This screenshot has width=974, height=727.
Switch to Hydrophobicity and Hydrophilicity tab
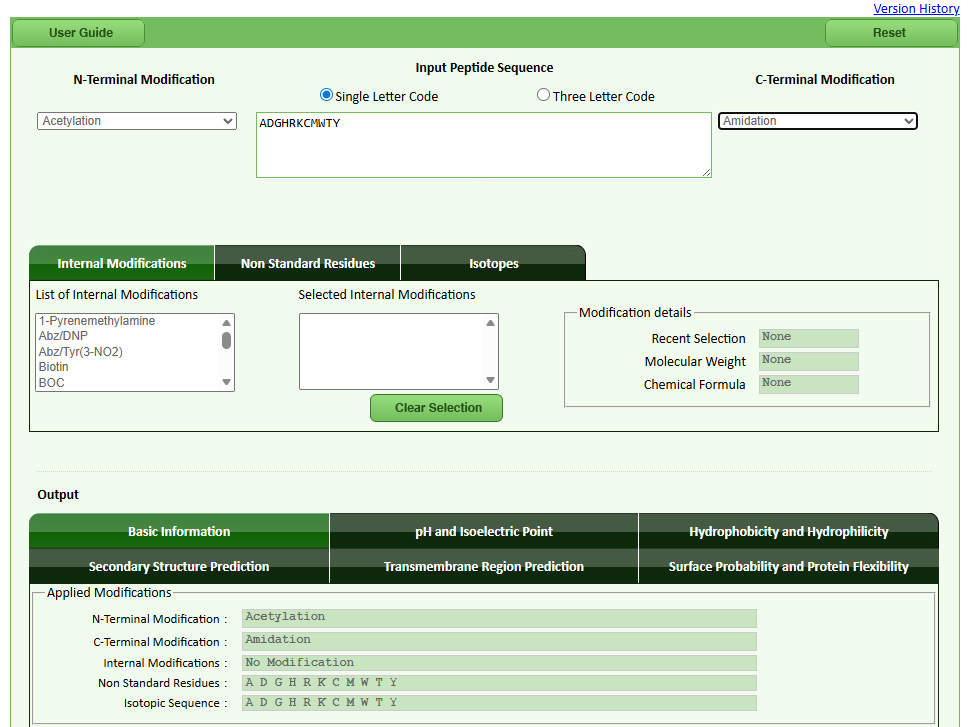click(x=788, y=532)
